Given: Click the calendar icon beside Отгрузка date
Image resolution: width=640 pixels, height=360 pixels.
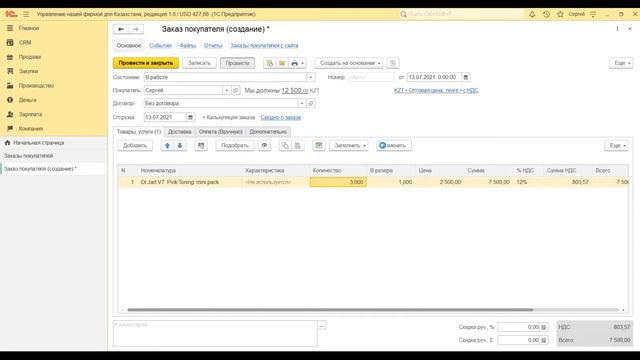Looking at the screenshot, I should [190, 118].
